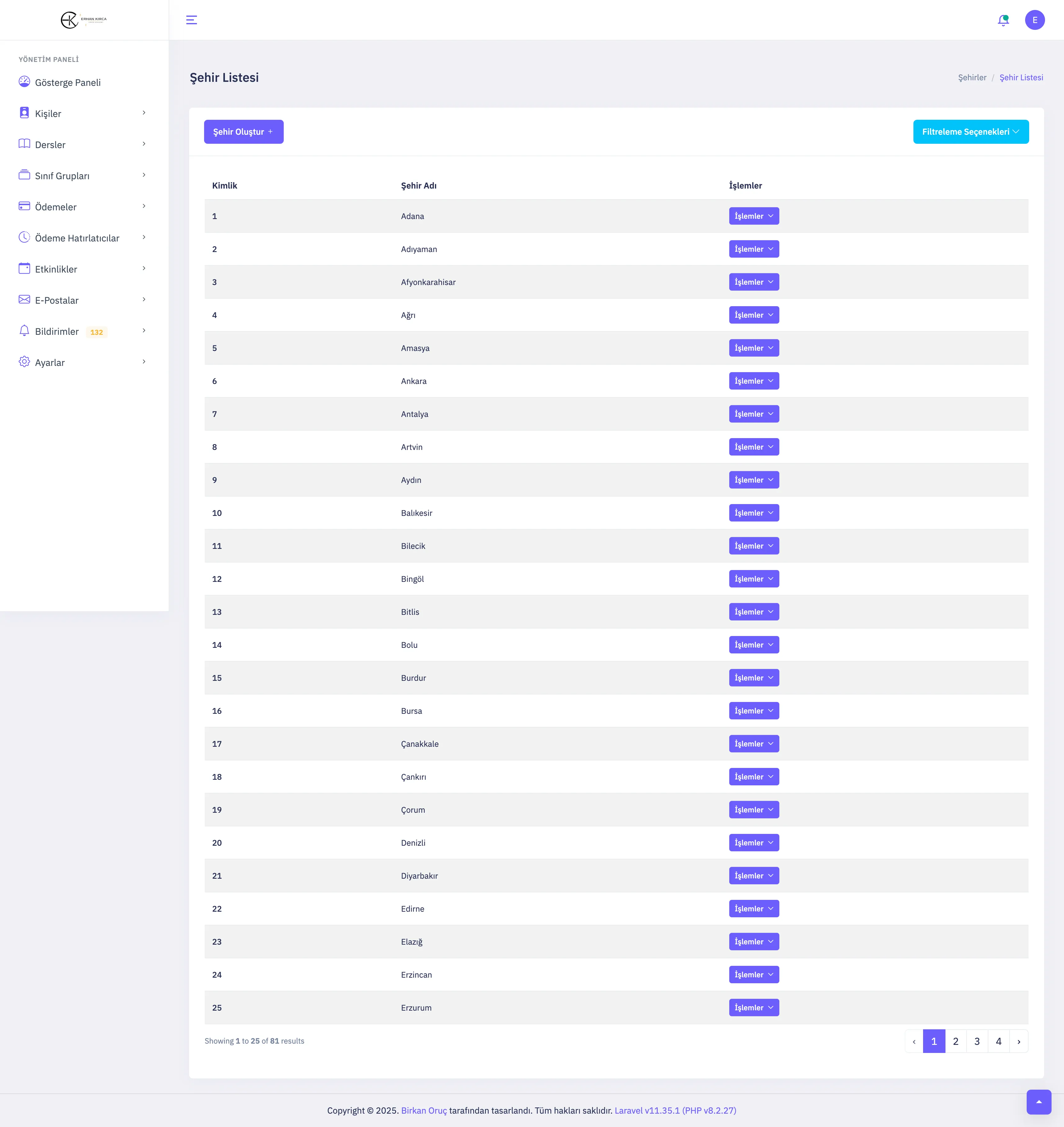The image size is (1064, 1127).
Task: Click the user avatar E icon
Action: coord(1034,20)
